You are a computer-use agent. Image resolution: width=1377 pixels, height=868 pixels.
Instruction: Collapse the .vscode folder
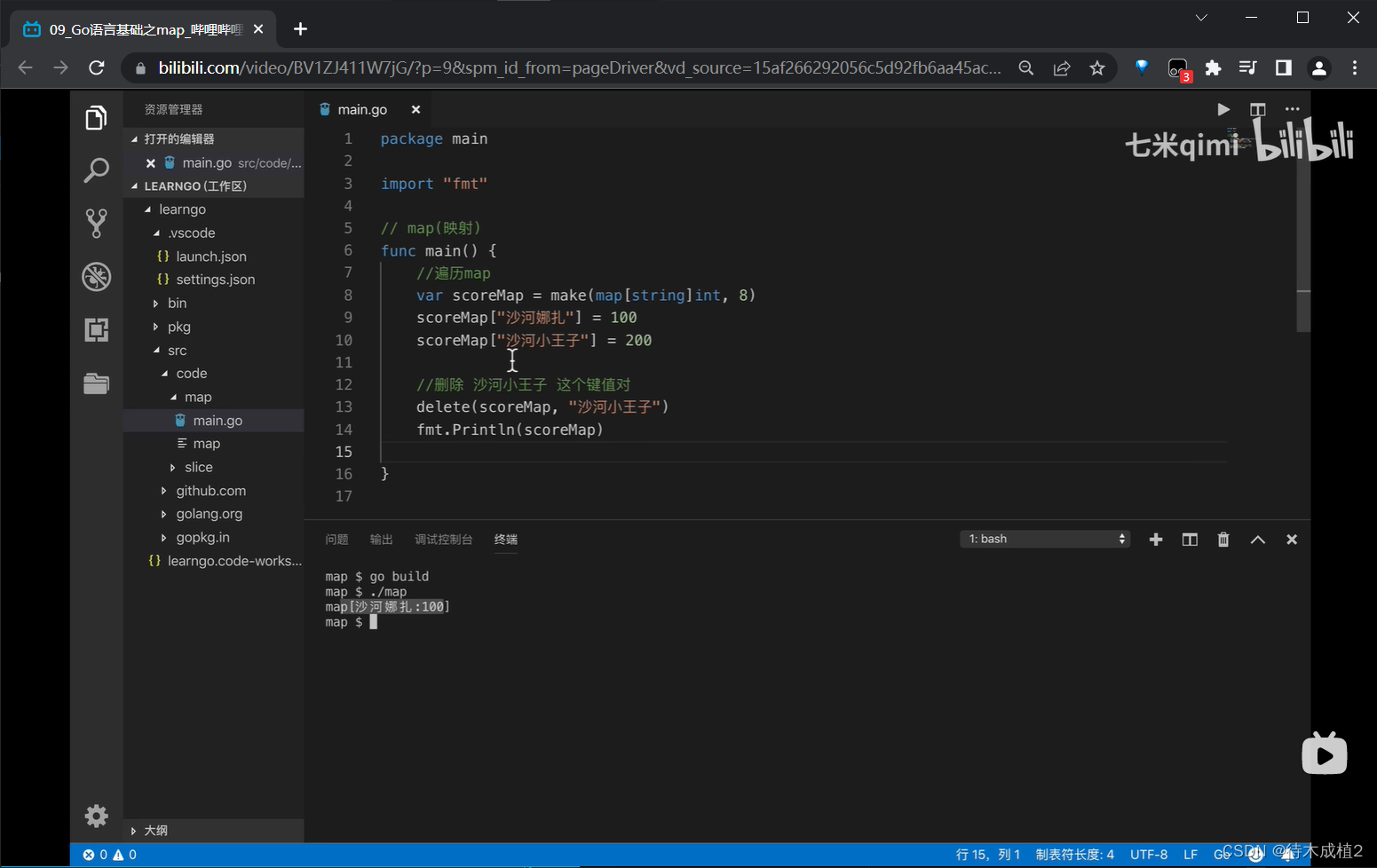214,233
